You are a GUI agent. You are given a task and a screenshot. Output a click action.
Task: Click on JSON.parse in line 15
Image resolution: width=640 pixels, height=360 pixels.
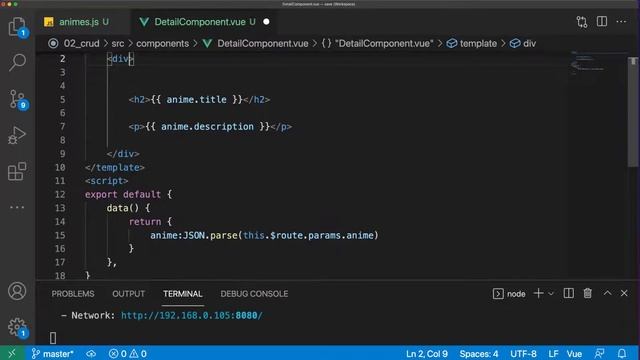pos(210,235)
